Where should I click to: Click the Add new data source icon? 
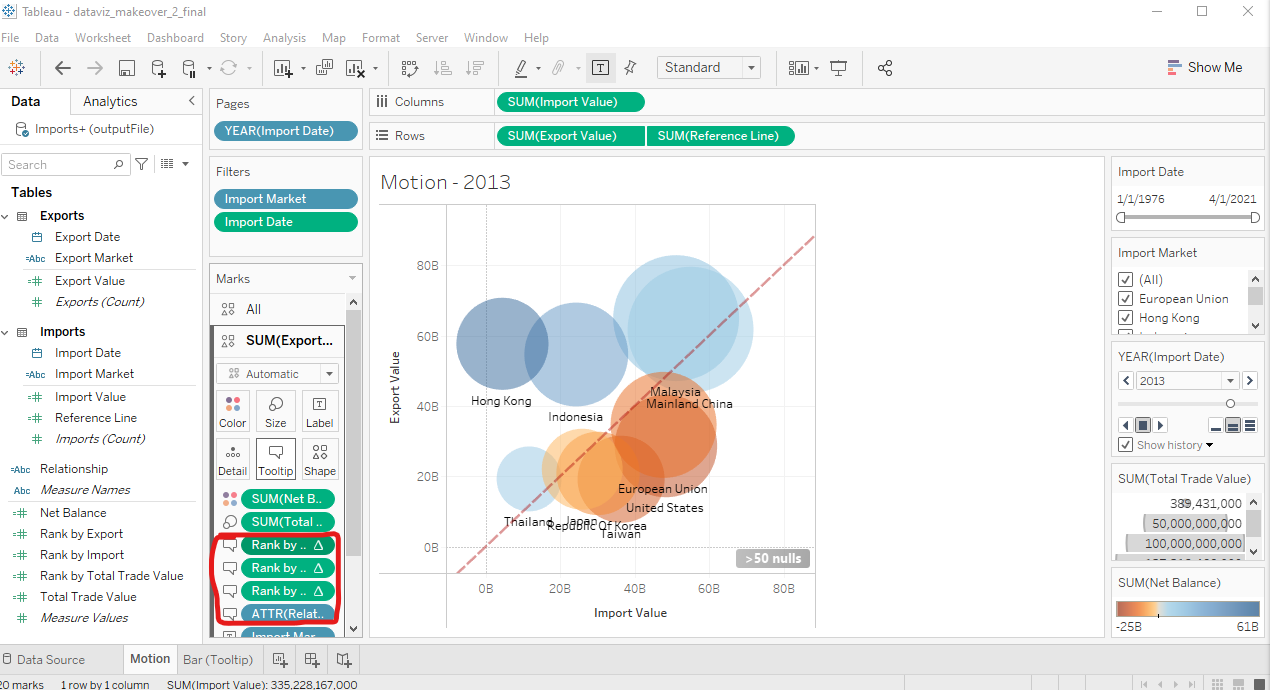pos(158,68)
